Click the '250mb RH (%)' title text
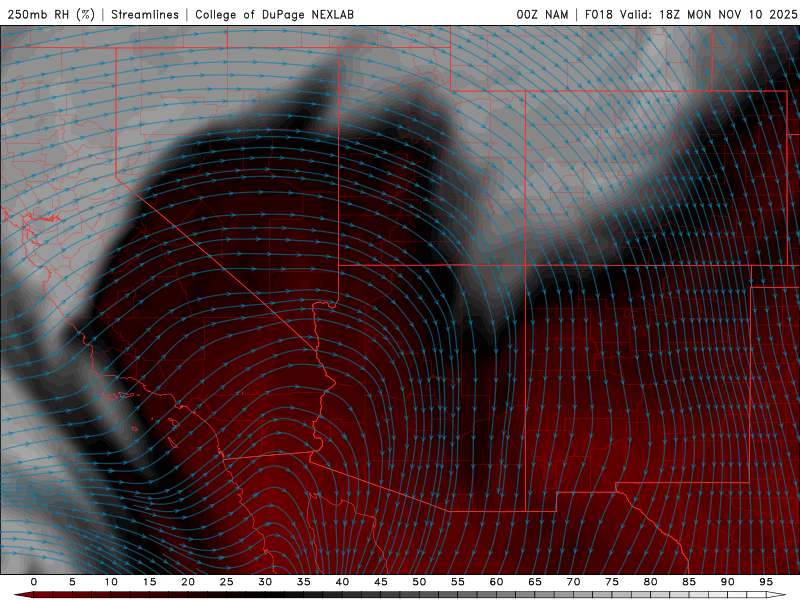The width and height of the screenshot is (800, 600). (51, 14)
